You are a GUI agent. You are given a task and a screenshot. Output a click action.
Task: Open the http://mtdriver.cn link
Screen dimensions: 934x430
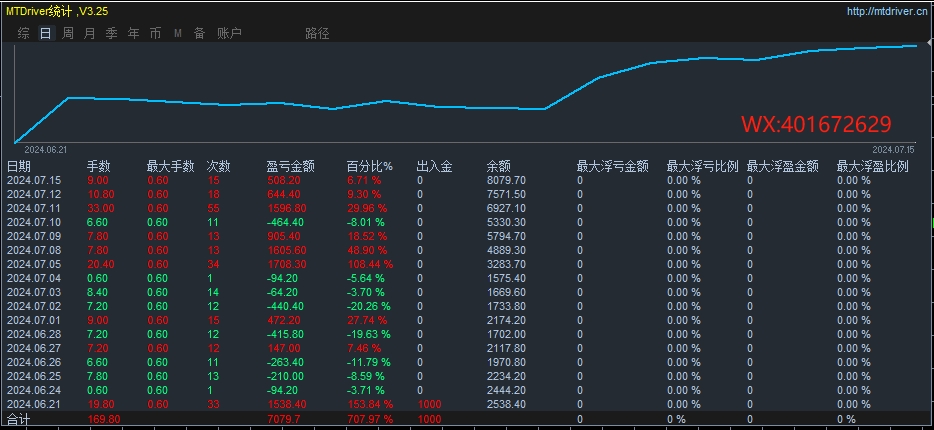pyautogui.click(x=887, y=11)
